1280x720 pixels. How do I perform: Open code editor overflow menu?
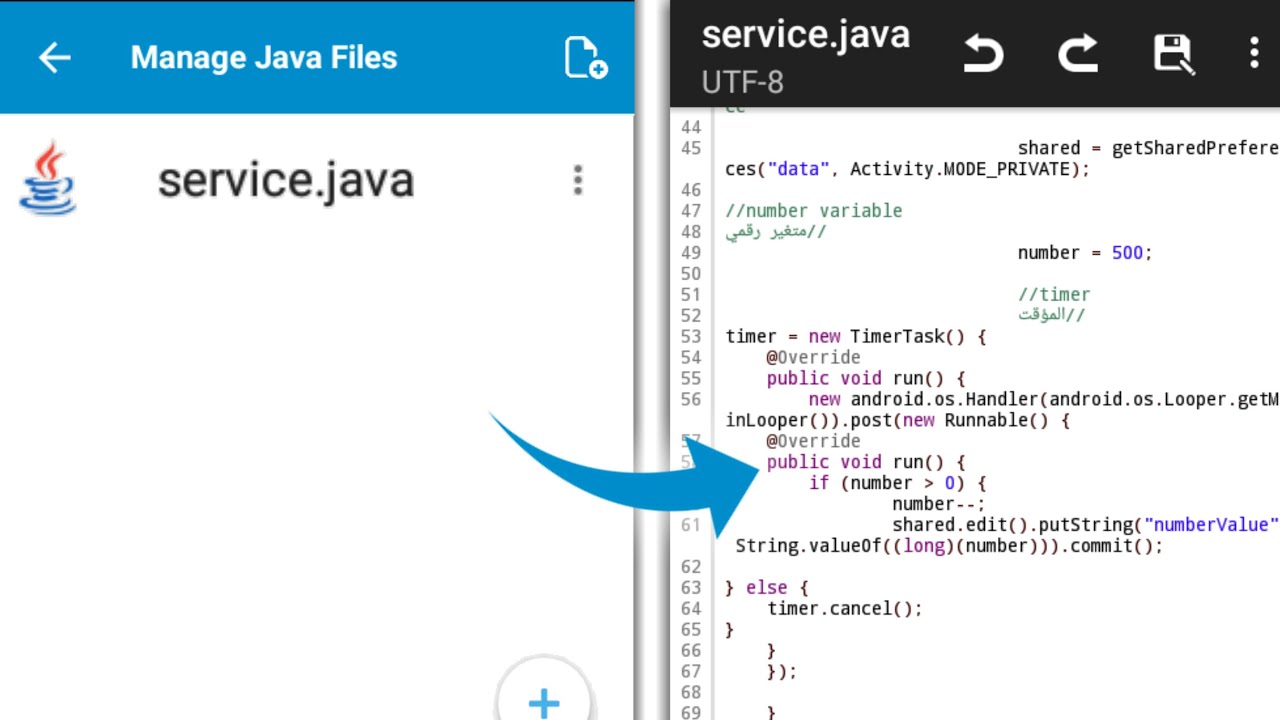click(x=1254, y=53)
